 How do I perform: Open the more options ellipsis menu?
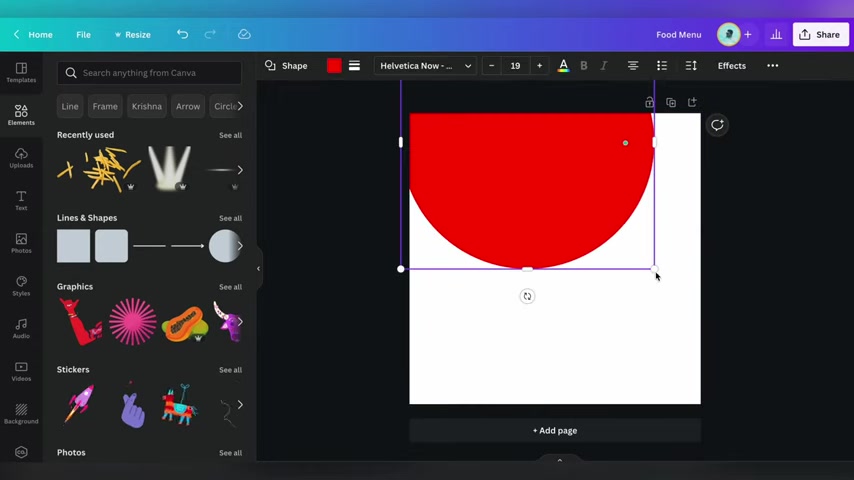click(x=772, y=66)
